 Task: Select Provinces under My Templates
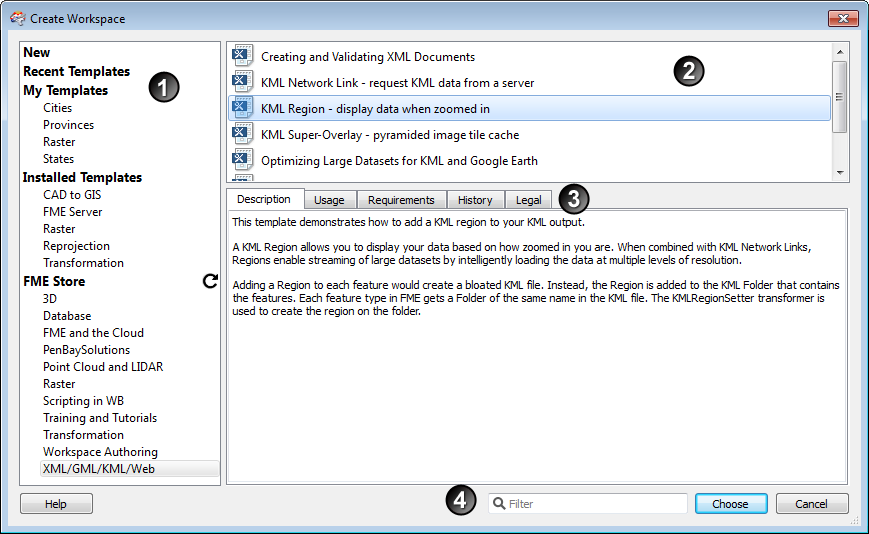(69, 125)
